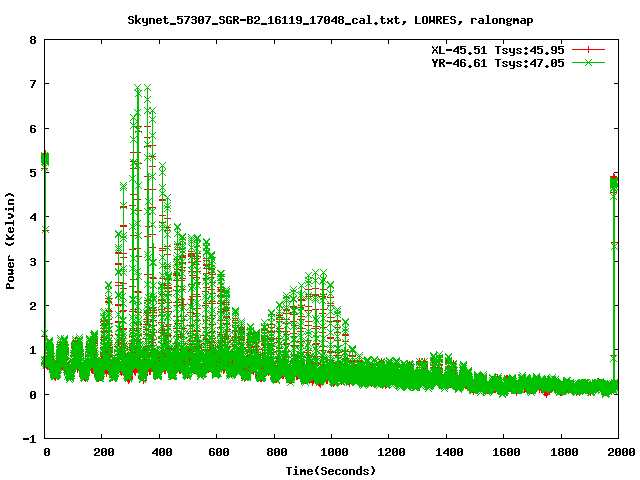The width and height of the screenshot is (640, 480).
Task: Click the x-axis tick label 1000
Action: (x=334, y=452)
